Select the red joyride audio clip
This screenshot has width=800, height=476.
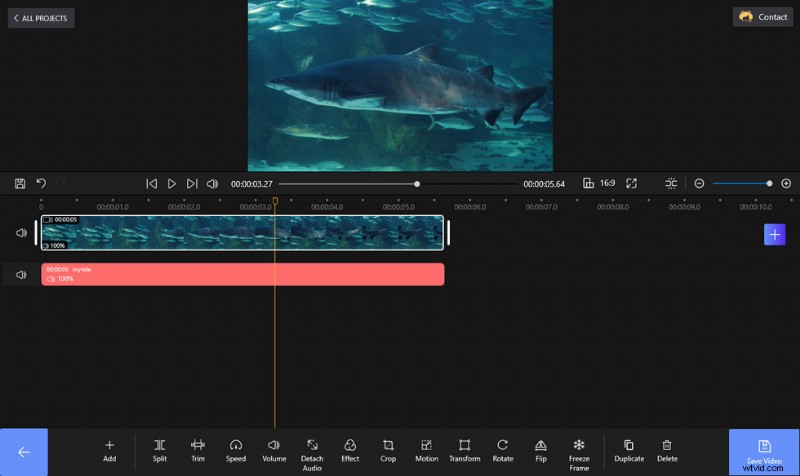242,274
